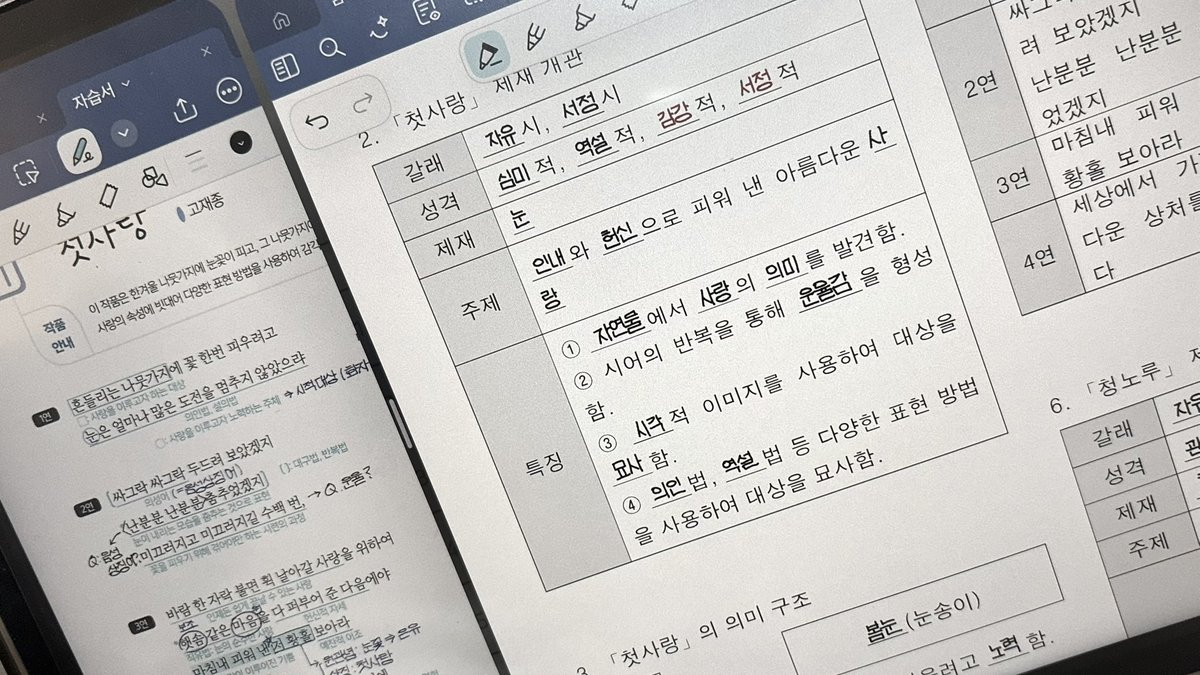This screenshot has height=675, width=1200.
Task: Open the pen color chevron dropdown
Action: tap(243, 144)
